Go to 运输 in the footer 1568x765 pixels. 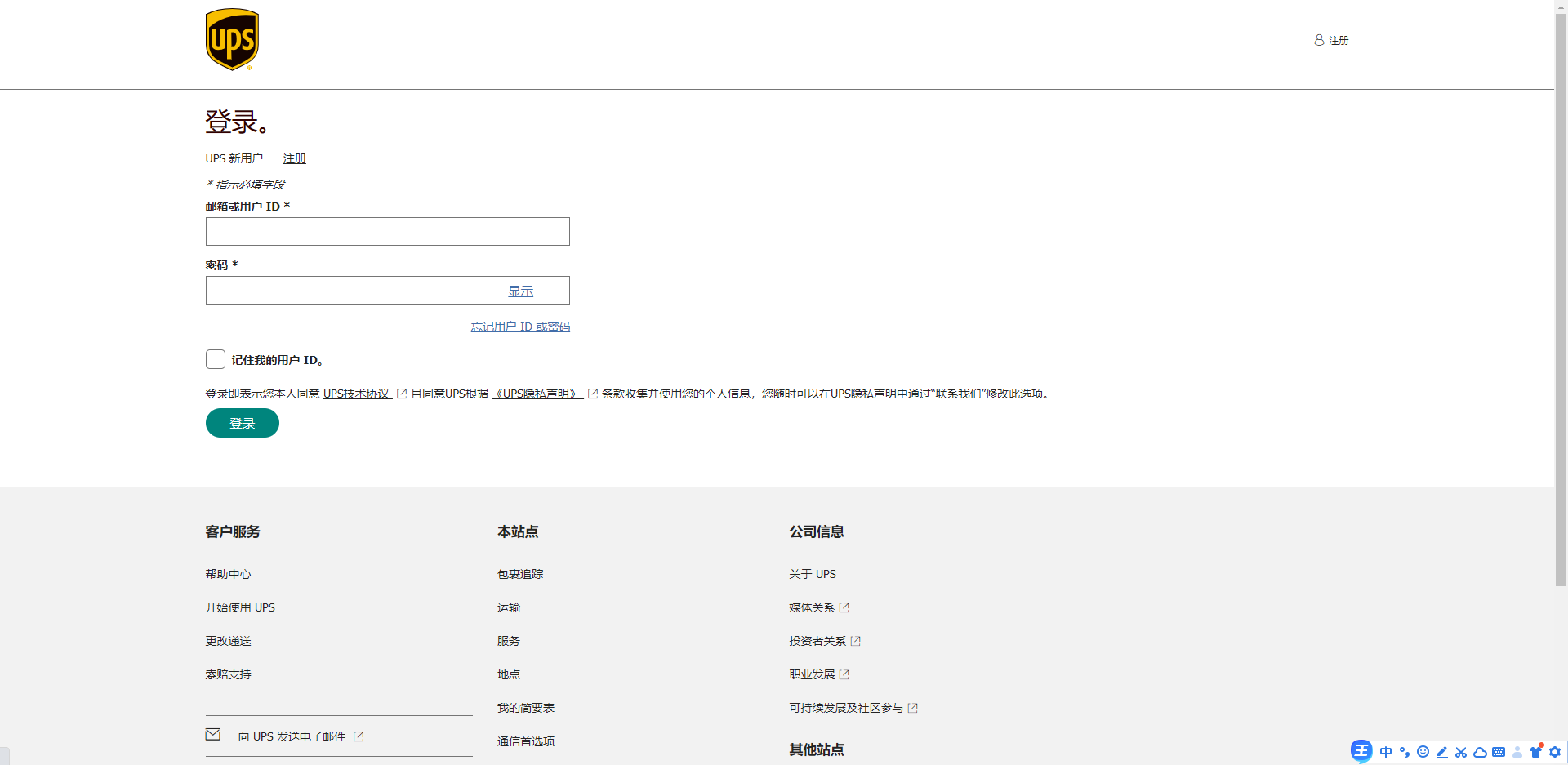[509, 607]
